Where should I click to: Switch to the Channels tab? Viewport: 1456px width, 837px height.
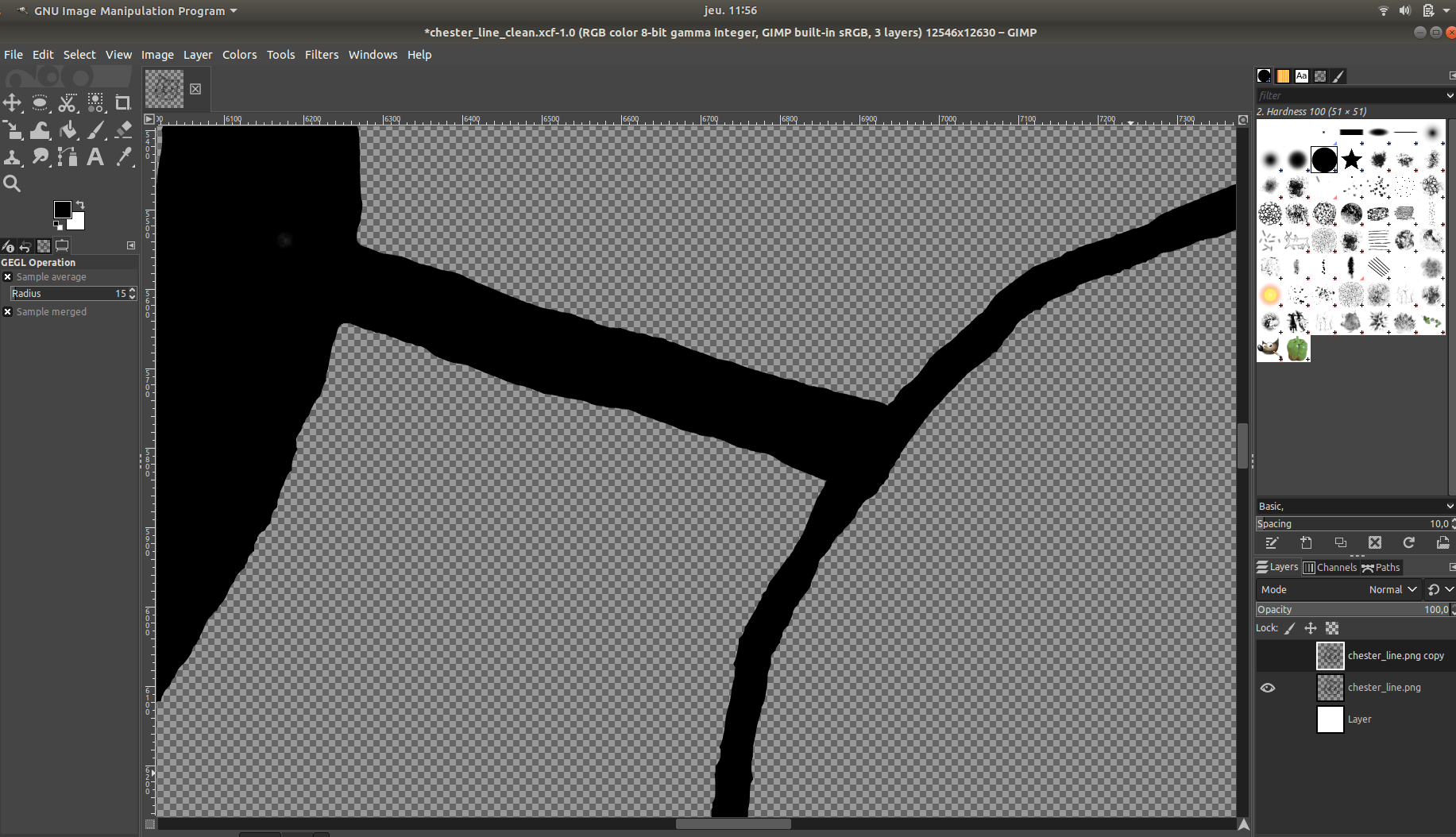click(x=1330, y=567)
